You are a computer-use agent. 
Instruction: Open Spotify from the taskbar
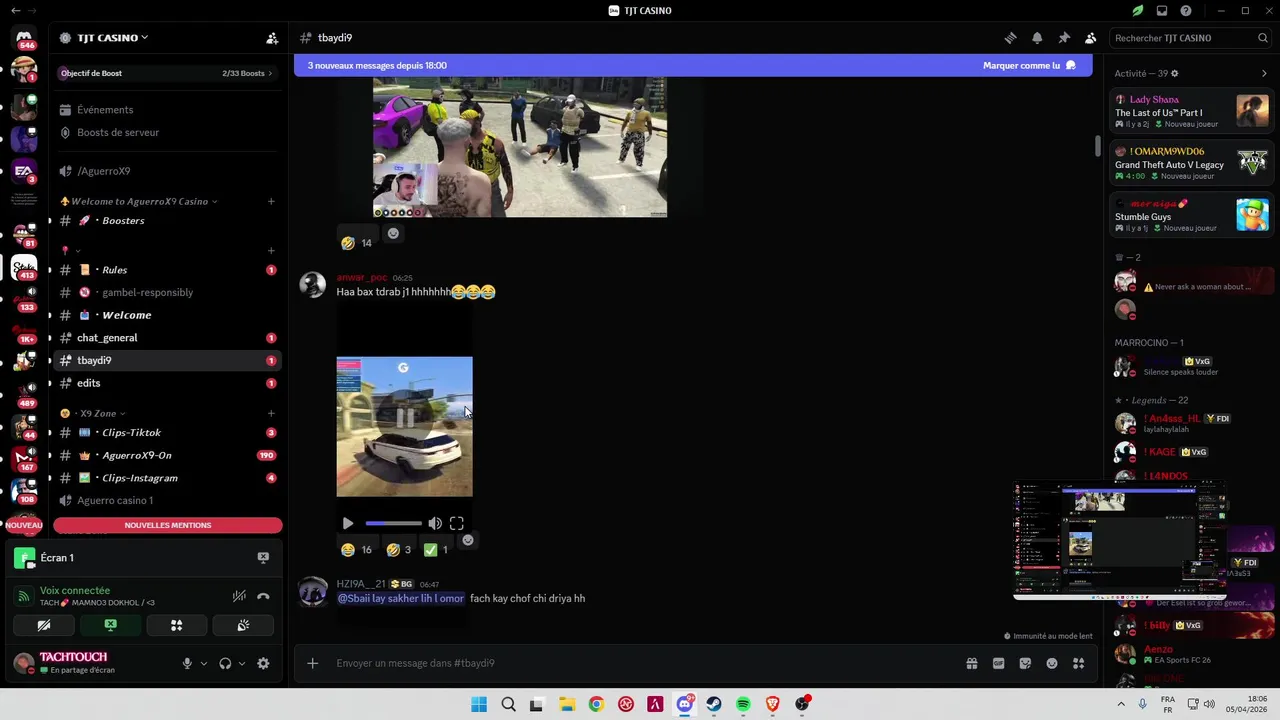pos(743,704)
